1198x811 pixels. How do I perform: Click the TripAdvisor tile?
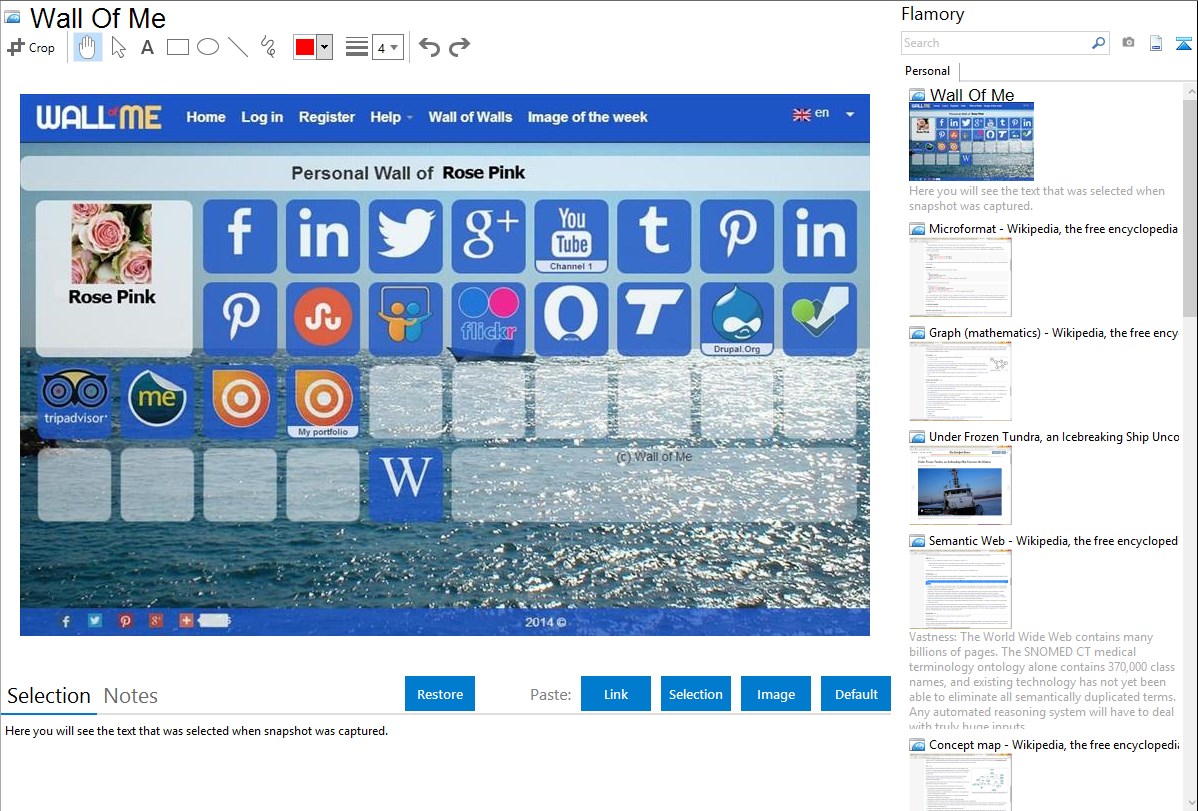click(x=74, y=401)
